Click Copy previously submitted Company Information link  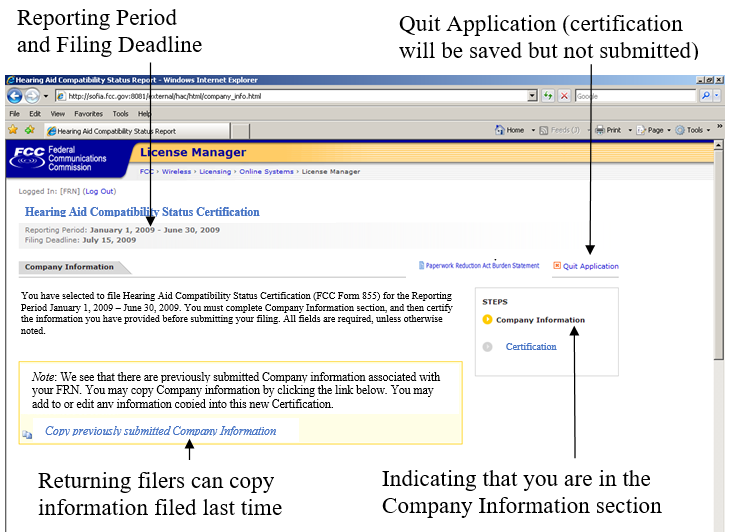(x=161, y=431)
